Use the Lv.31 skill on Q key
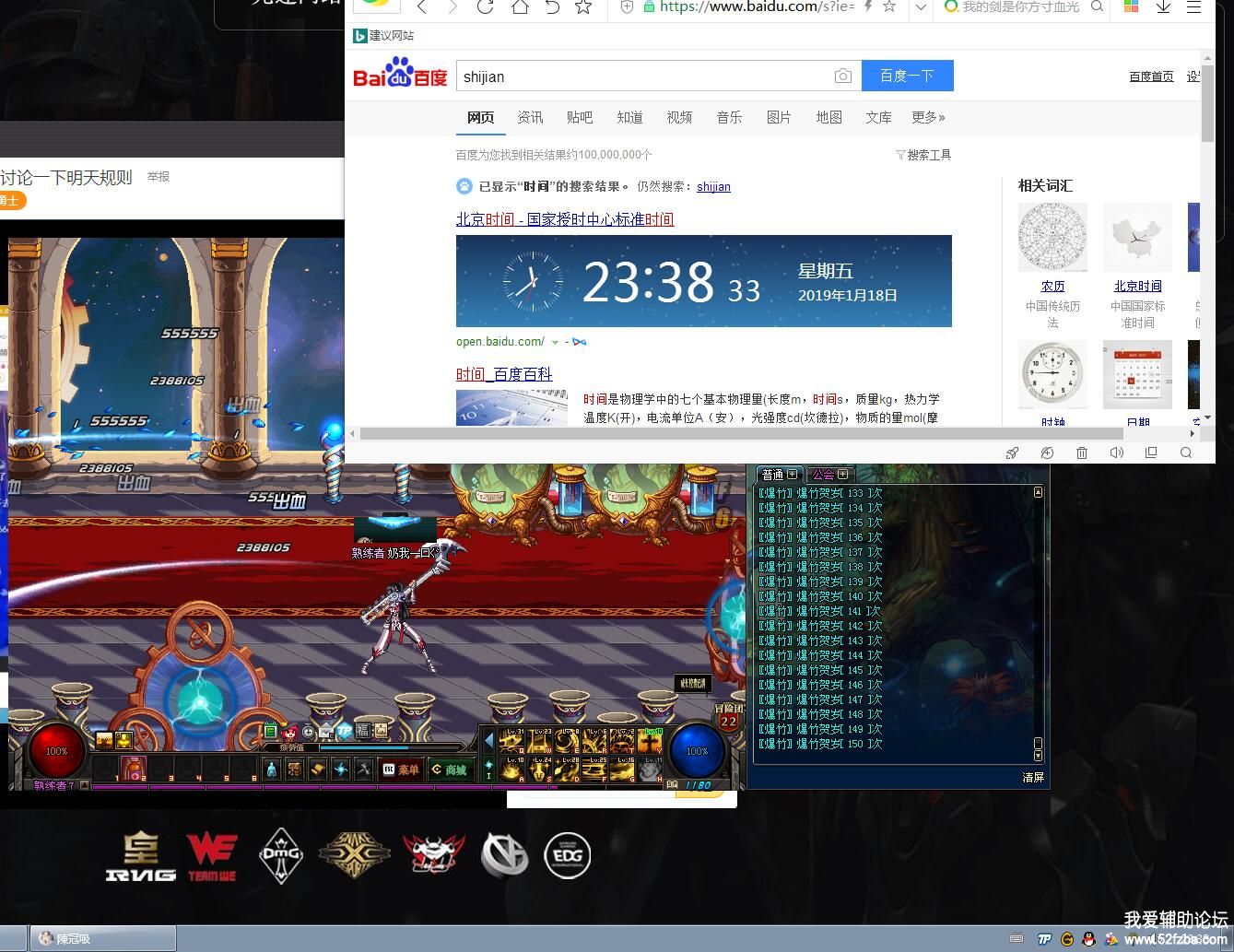The image size is (1234, 952). 511,740
